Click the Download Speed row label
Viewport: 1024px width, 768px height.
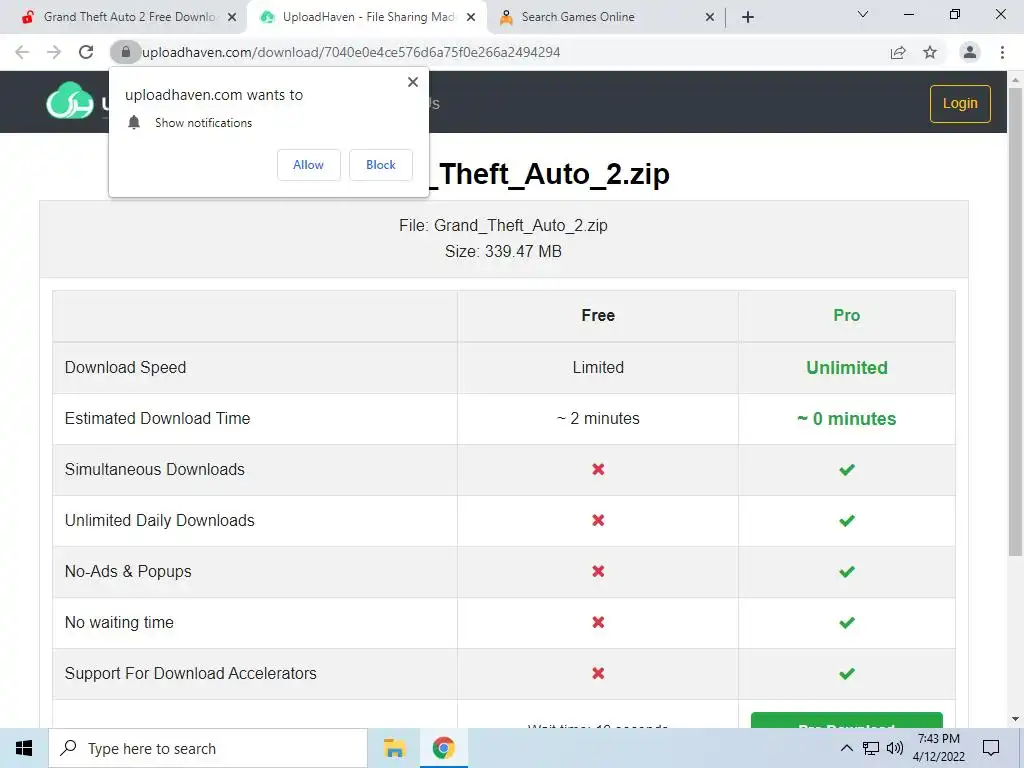125,368
